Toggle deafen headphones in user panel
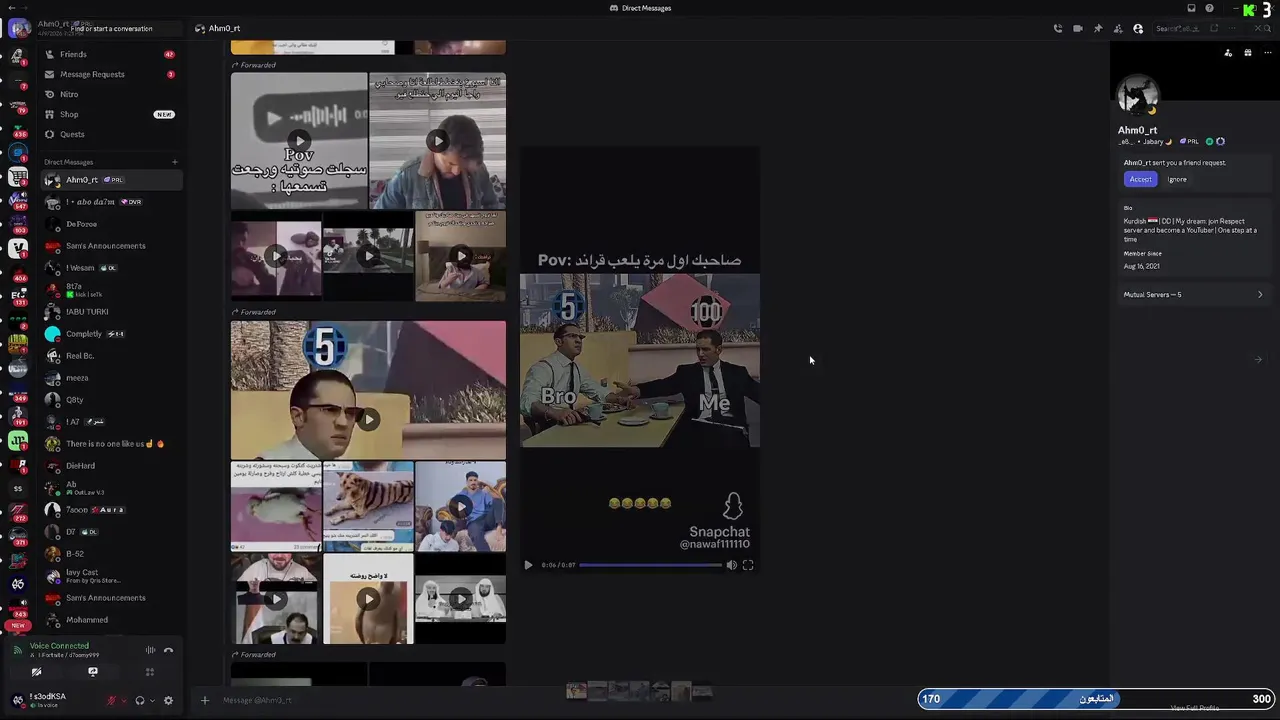This screenshot has height=720, width=1280. coord(140,700)
